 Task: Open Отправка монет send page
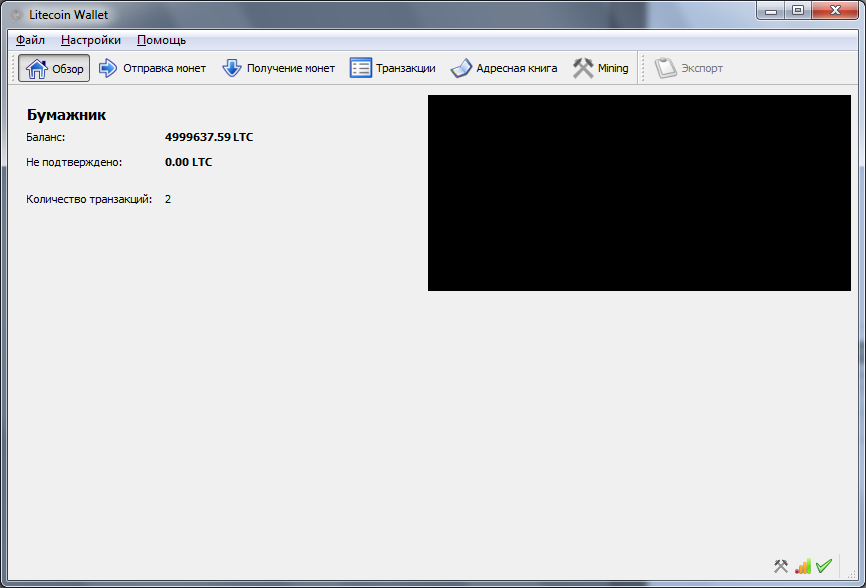coord(152,68)
